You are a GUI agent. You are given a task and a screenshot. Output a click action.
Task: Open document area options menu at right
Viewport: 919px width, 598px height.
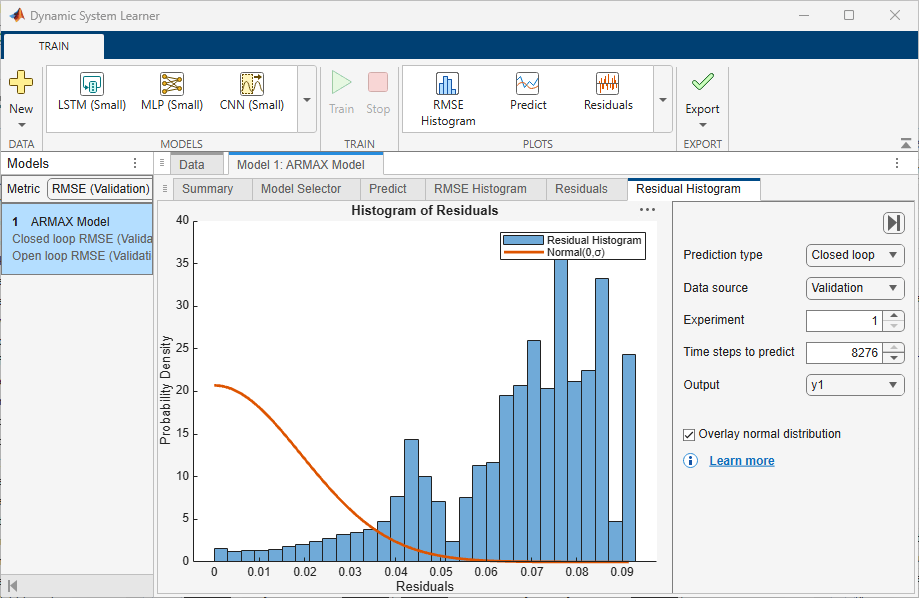point(897,164)
